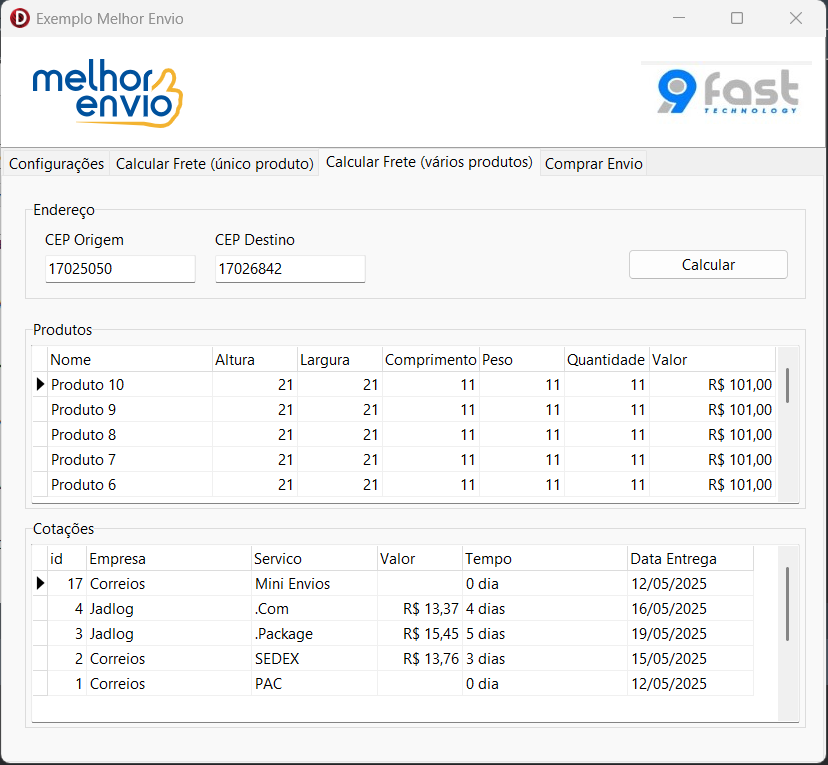This screenshot has height=765, width=828.
Task: Click the Altura column header
Action: 255,360
